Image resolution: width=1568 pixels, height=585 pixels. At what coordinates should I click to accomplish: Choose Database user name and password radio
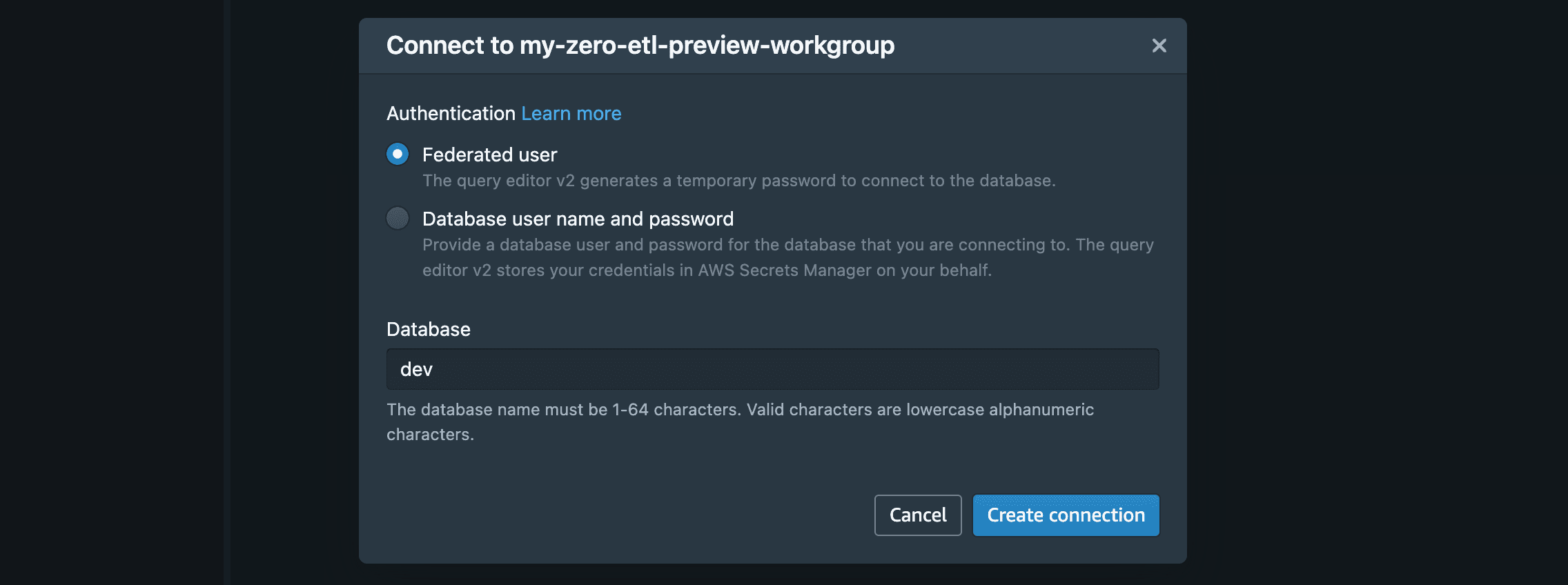[398, 218]
